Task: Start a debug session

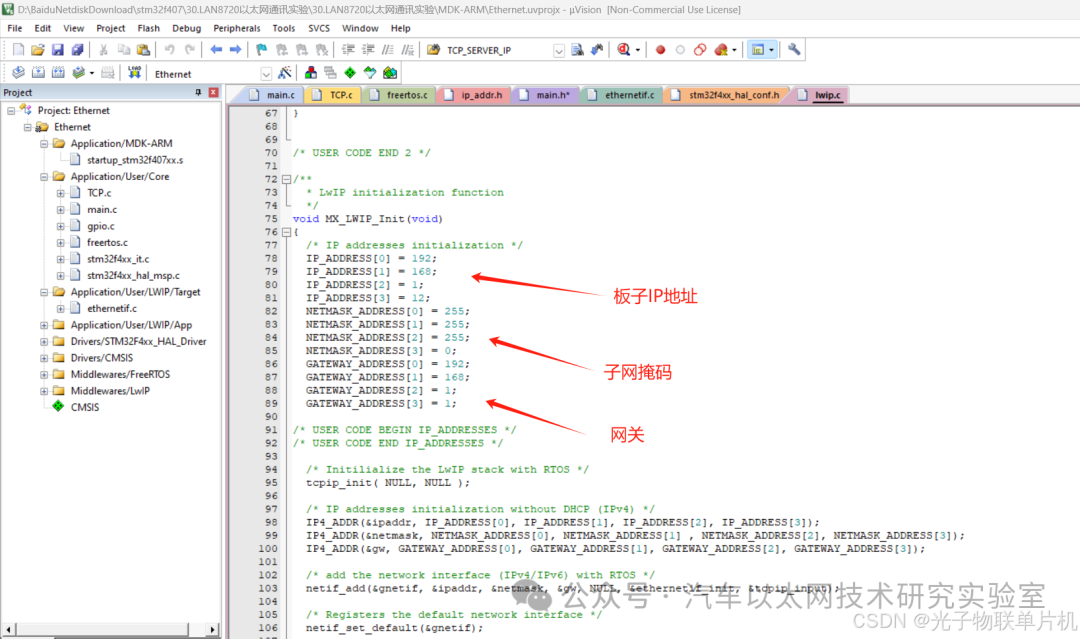Action: 623,49
